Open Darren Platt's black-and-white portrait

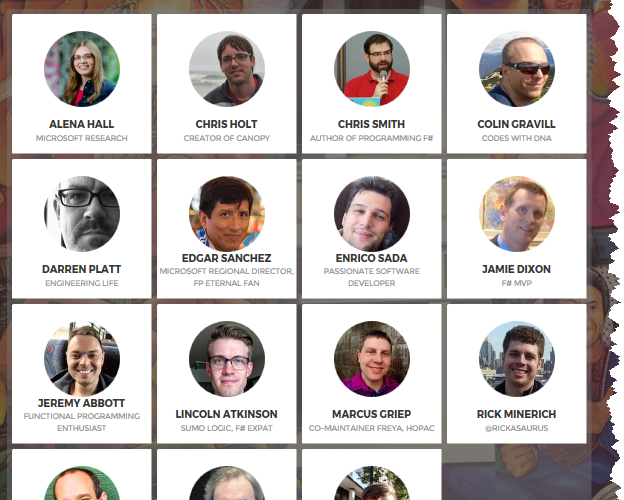pos(82,214)
